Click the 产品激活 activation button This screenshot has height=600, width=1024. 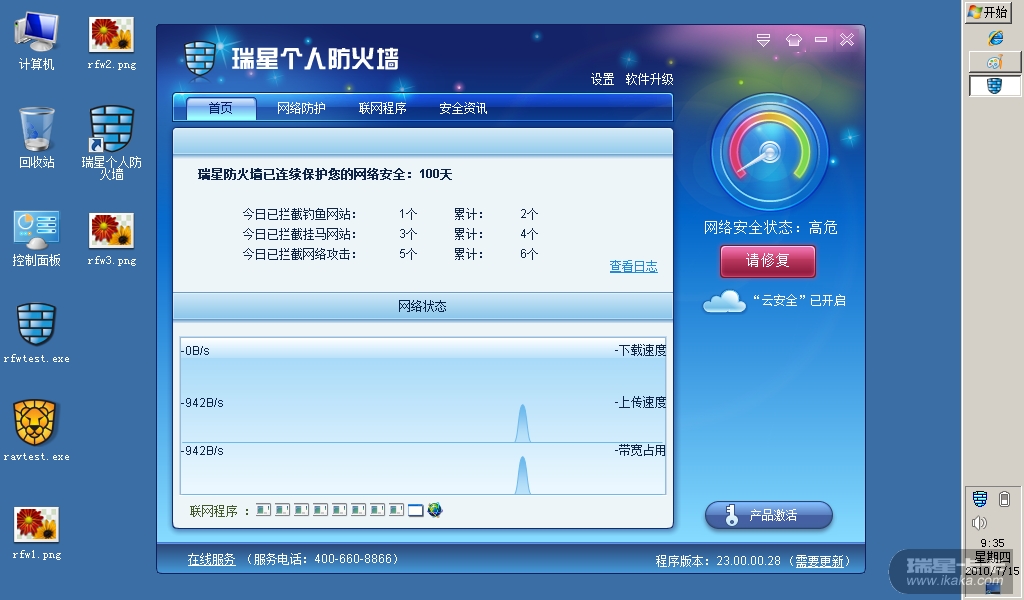769,515
